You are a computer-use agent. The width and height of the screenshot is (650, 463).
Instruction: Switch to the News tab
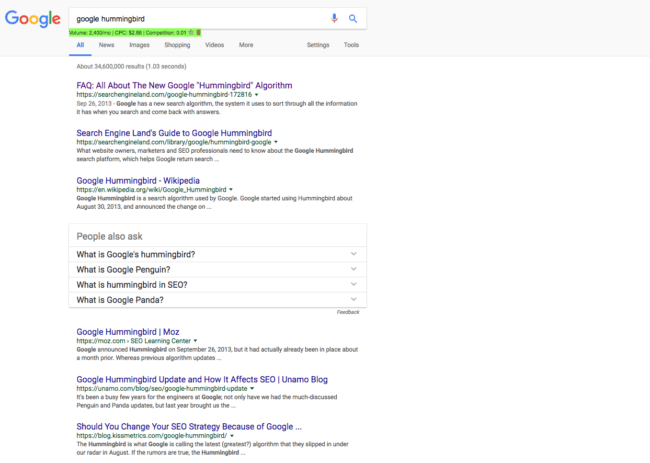click(x=107, y=45)
